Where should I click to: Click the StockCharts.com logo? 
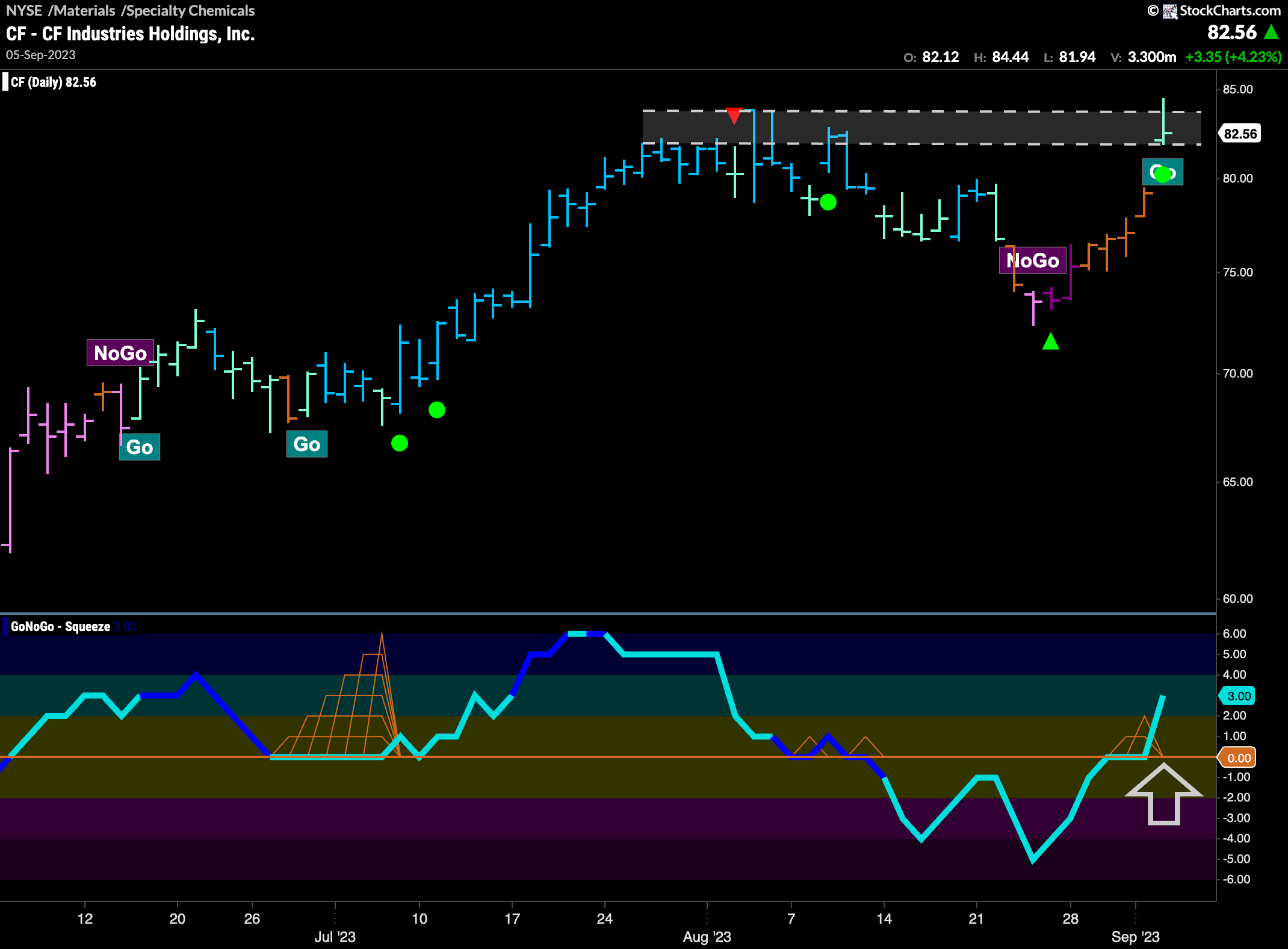click(1222, 11)
